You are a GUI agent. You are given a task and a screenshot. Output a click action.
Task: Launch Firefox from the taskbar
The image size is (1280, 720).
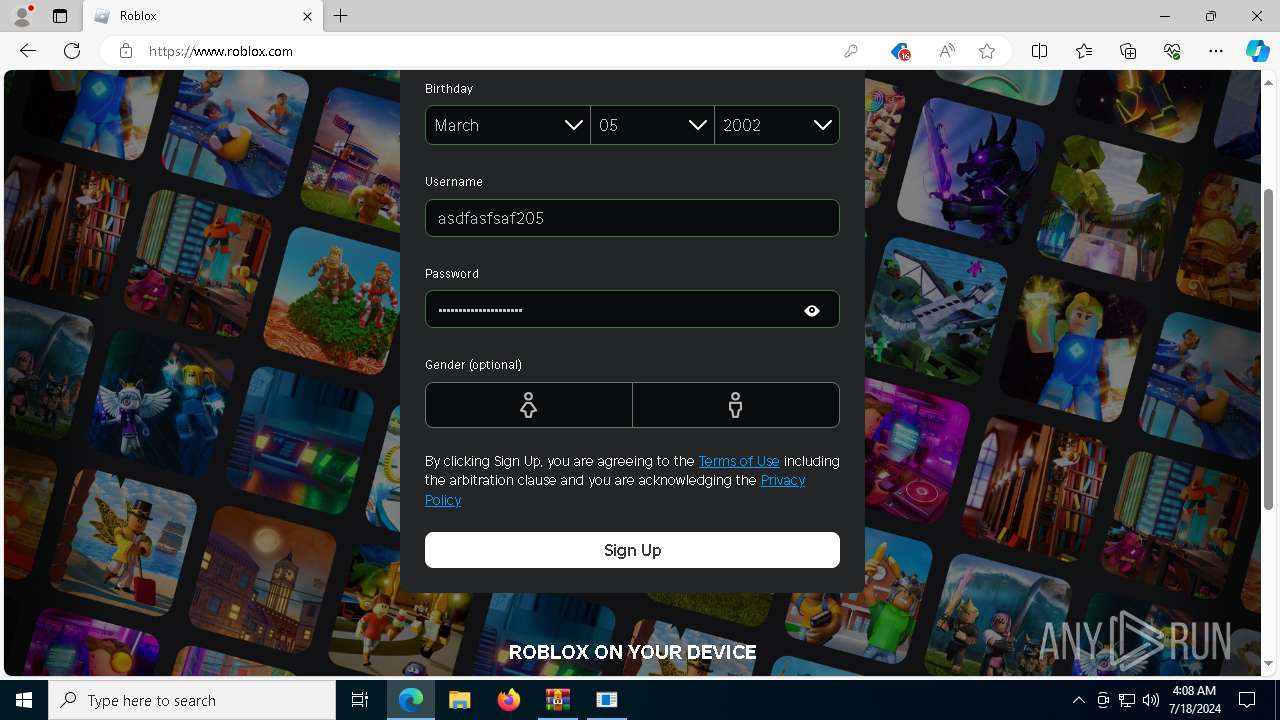pos(509,700)
